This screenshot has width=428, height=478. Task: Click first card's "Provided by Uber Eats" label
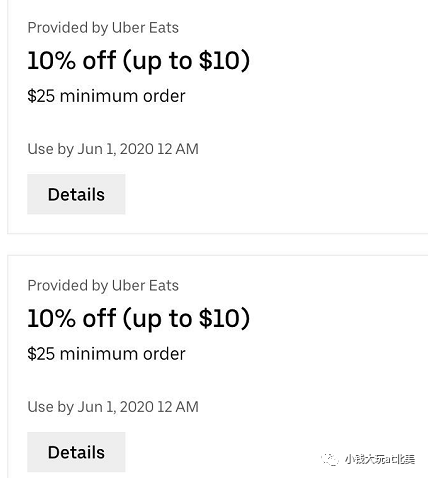(x=103, y=28)
